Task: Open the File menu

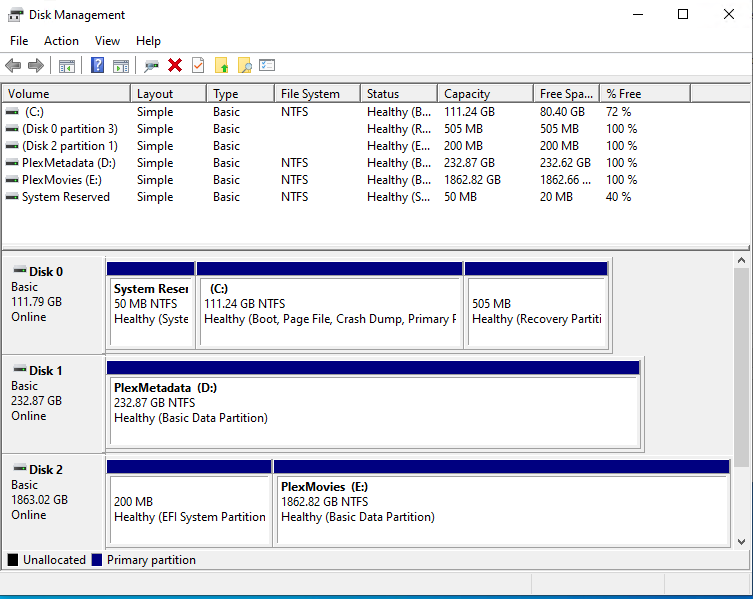Action: click(x=19, y=41)
